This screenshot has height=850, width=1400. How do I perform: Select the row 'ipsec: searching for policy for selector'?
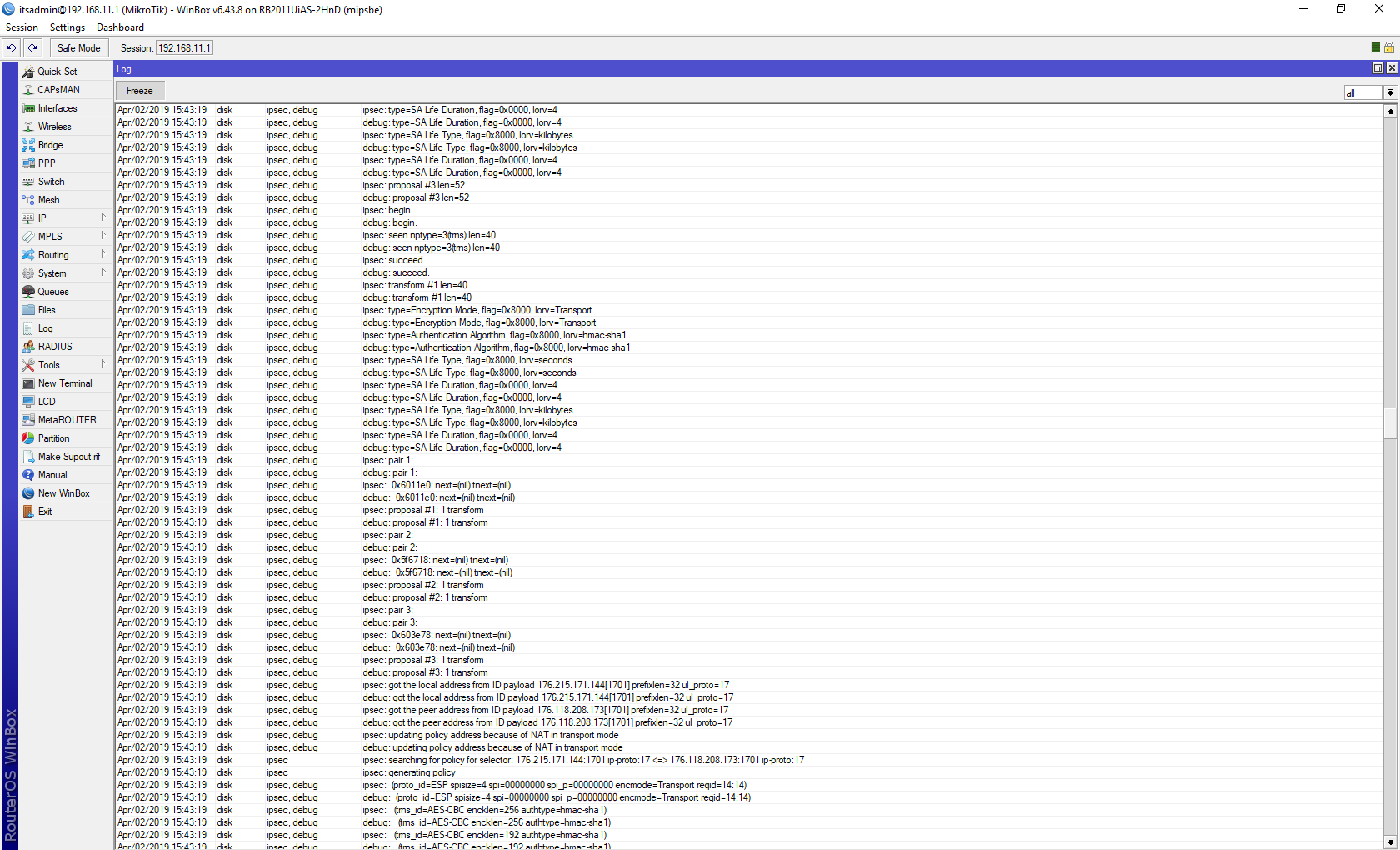pos(748,760)
